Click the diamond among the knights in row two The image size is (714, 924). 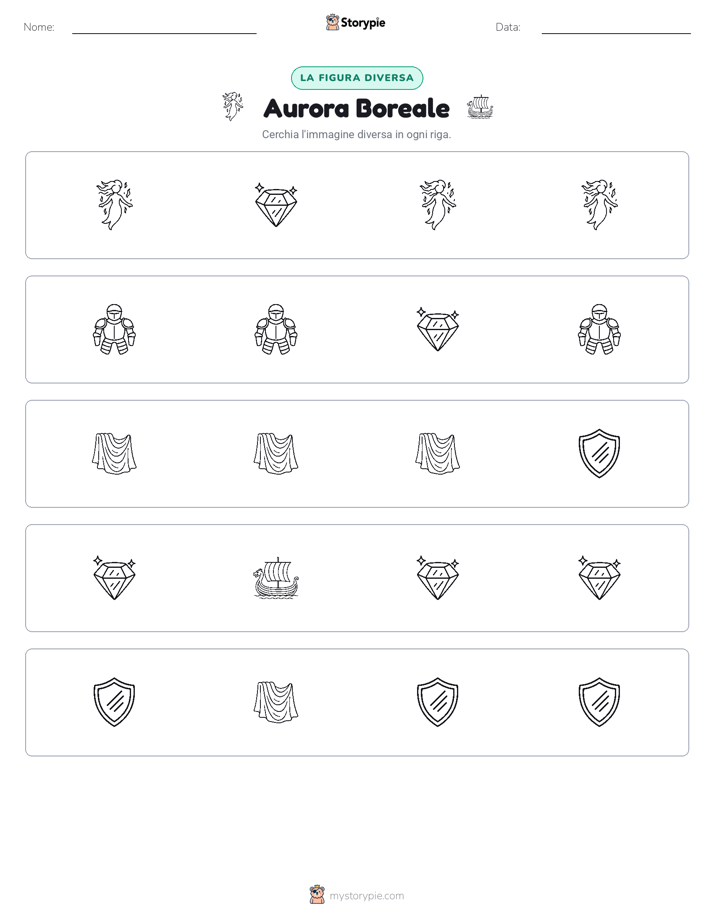438,329
